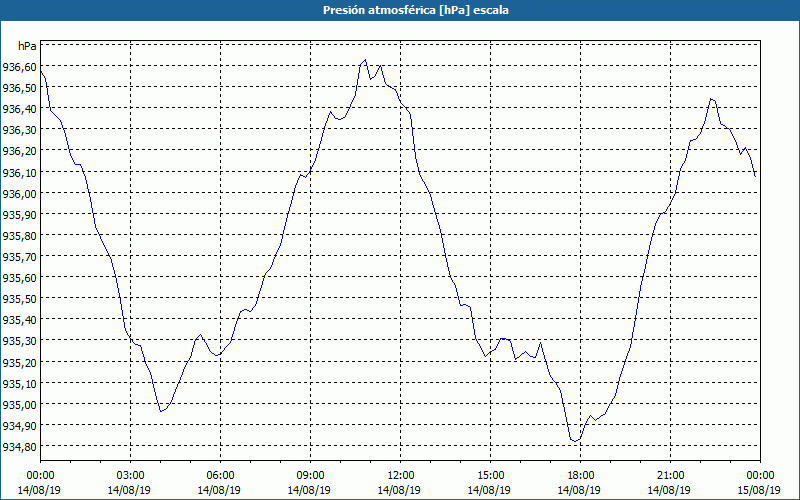Click the 15/08/19 date label
This screenshot has width=800, height=500.
click(x=760, y=490)
